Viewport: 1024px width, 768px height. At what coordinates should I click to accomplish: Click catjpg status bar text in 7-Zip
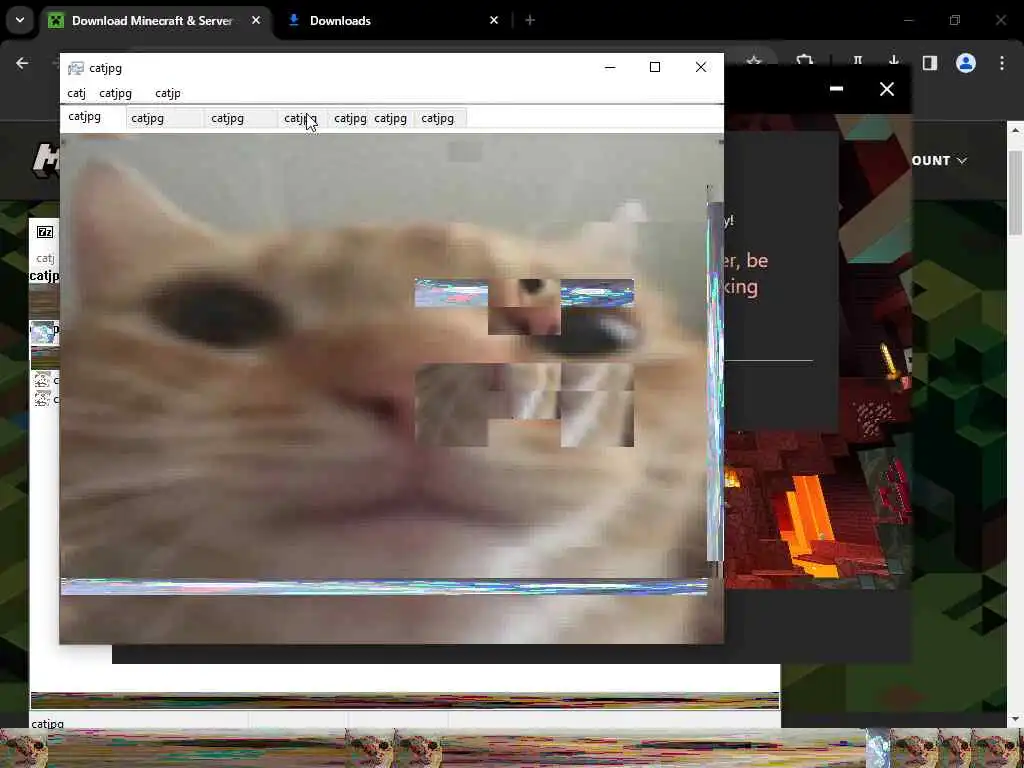pos(48,724)
